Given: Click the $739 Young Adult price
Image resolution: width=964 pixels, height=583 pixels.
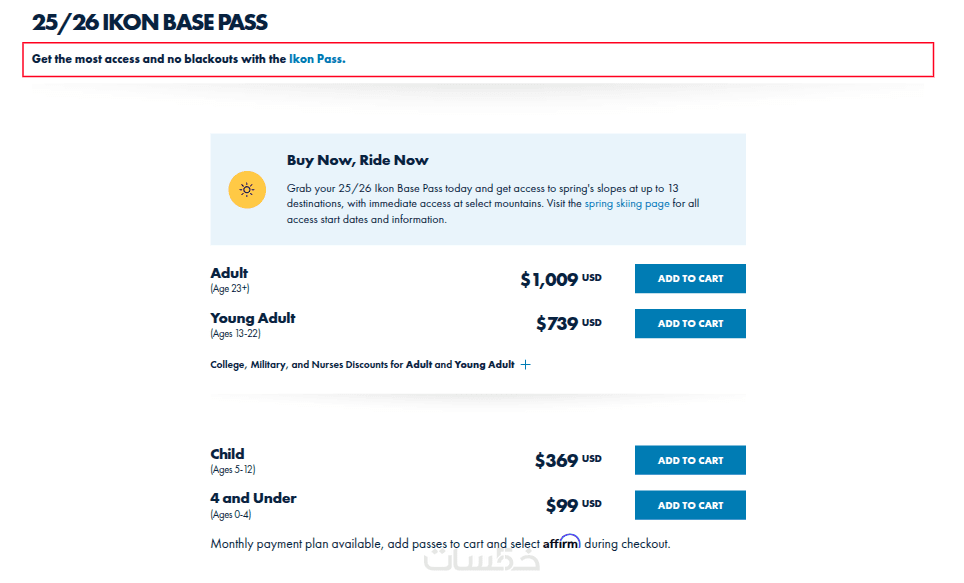Looking at the screenshot, I should pyautogui.click(x=557, y=324).
